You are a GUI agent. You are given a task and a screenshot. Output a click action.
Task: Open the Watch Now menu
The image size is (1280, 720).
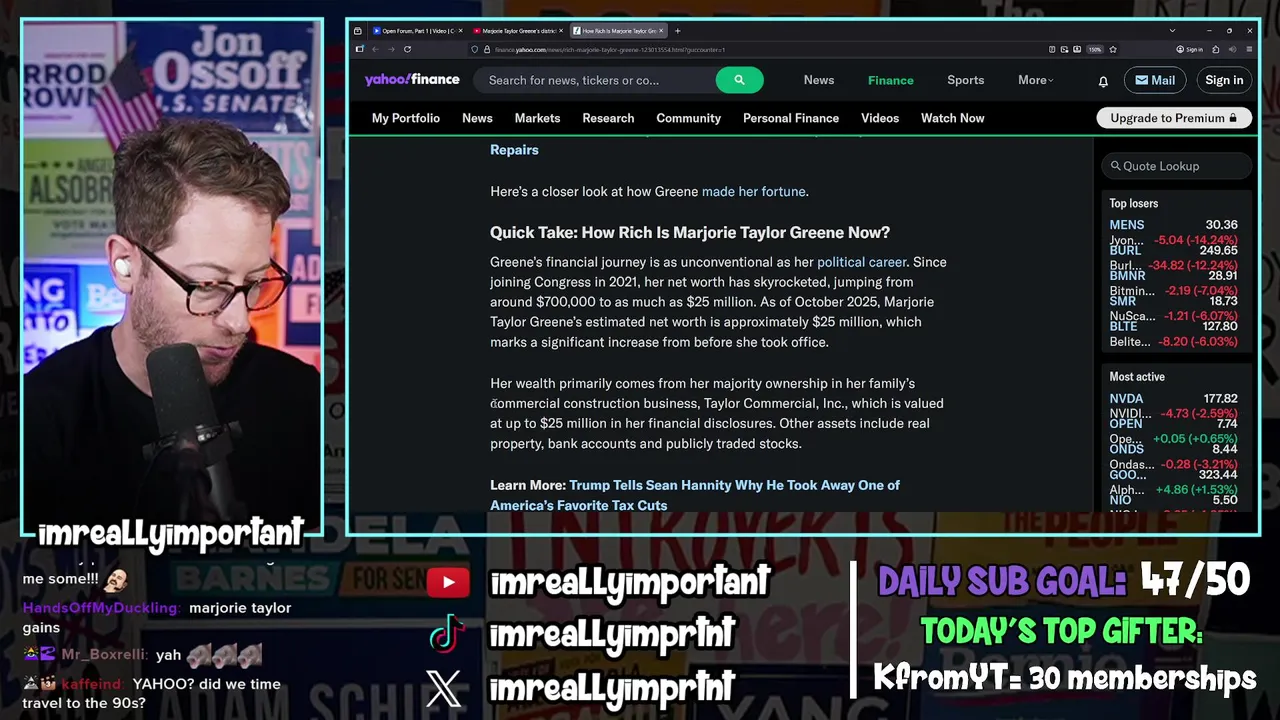(x=952, y=118)
